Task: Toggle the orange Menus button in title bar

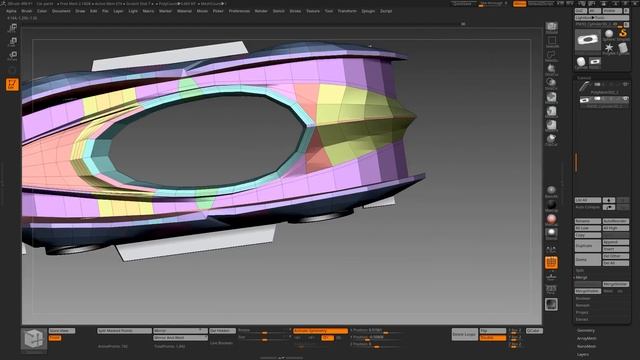Action: click(520, 4)
